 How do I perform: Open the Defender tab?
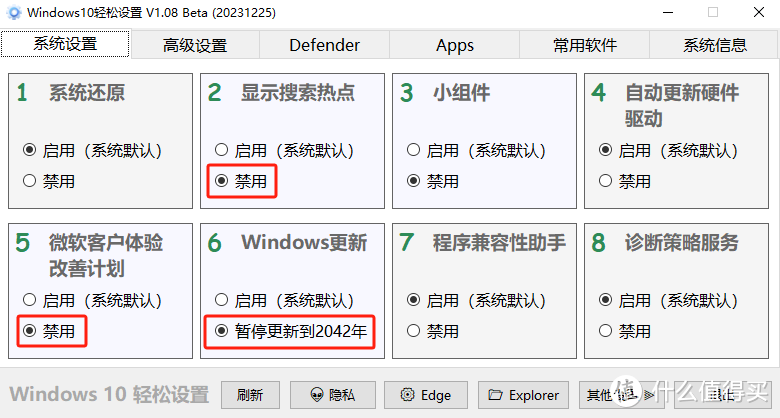(324, 45)
